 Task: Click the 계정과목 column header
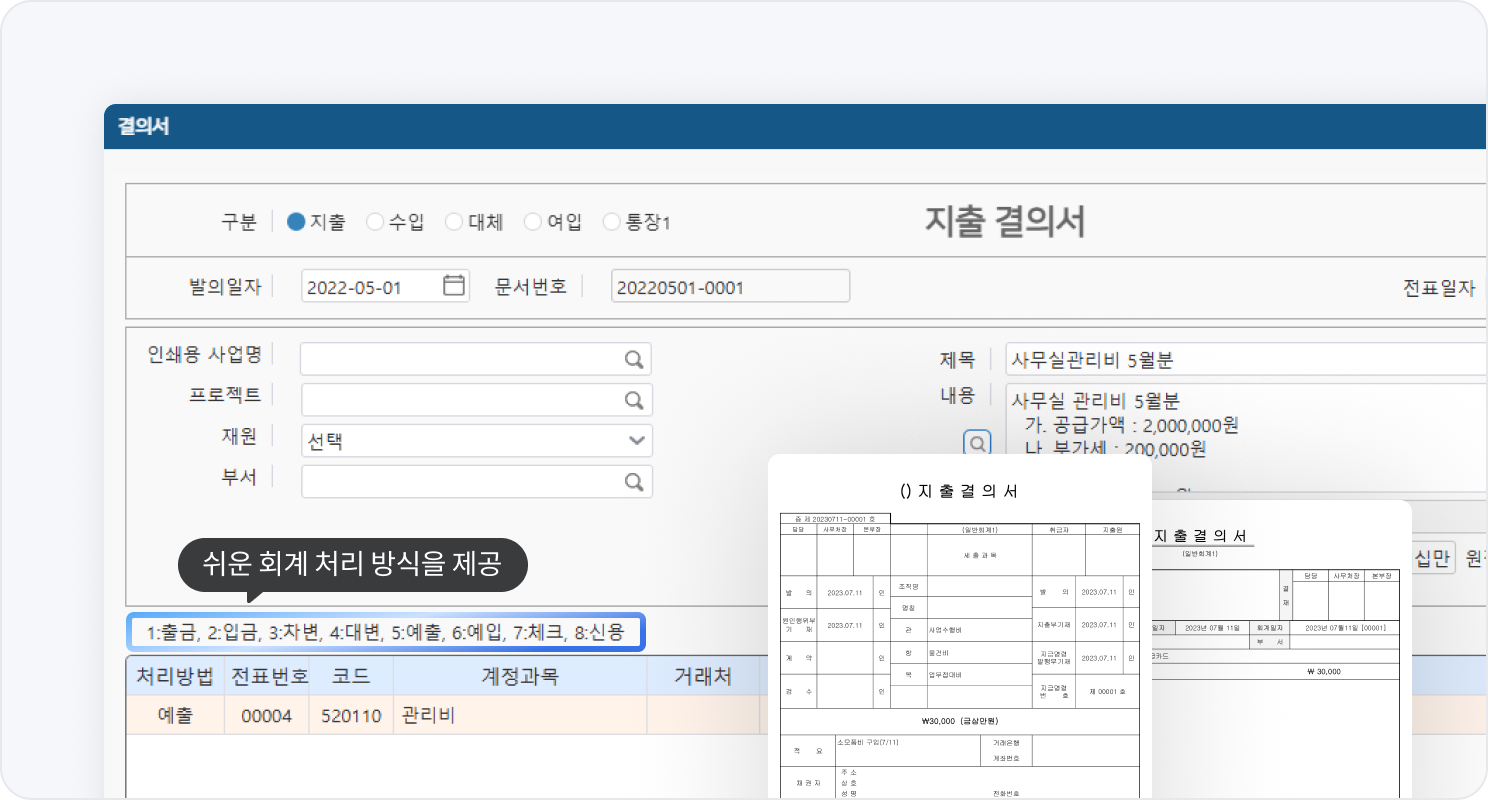[x=520, y=676]
